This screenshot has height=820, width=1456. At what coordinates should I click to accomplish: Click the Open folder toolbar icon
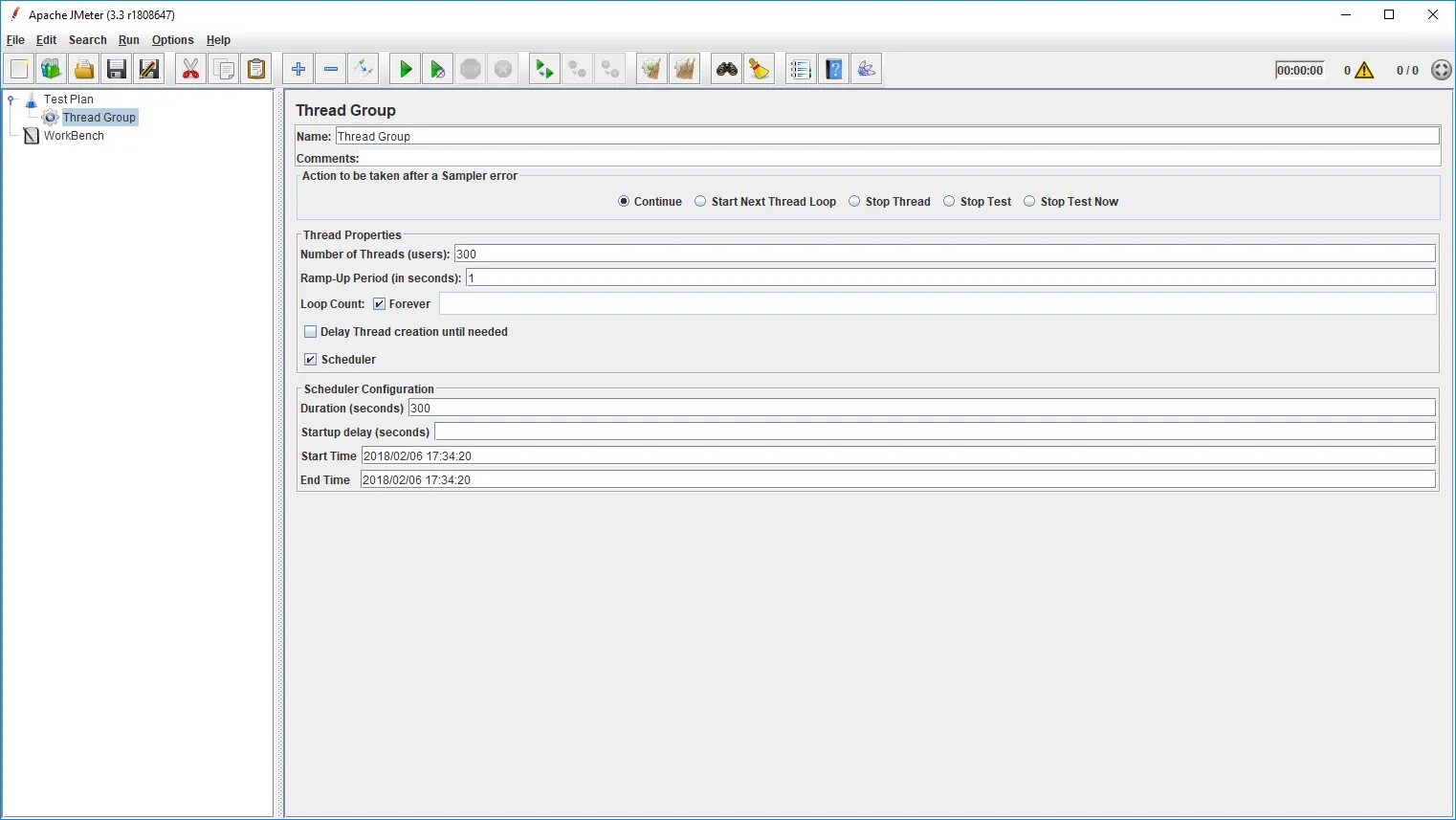pos(84,69)
